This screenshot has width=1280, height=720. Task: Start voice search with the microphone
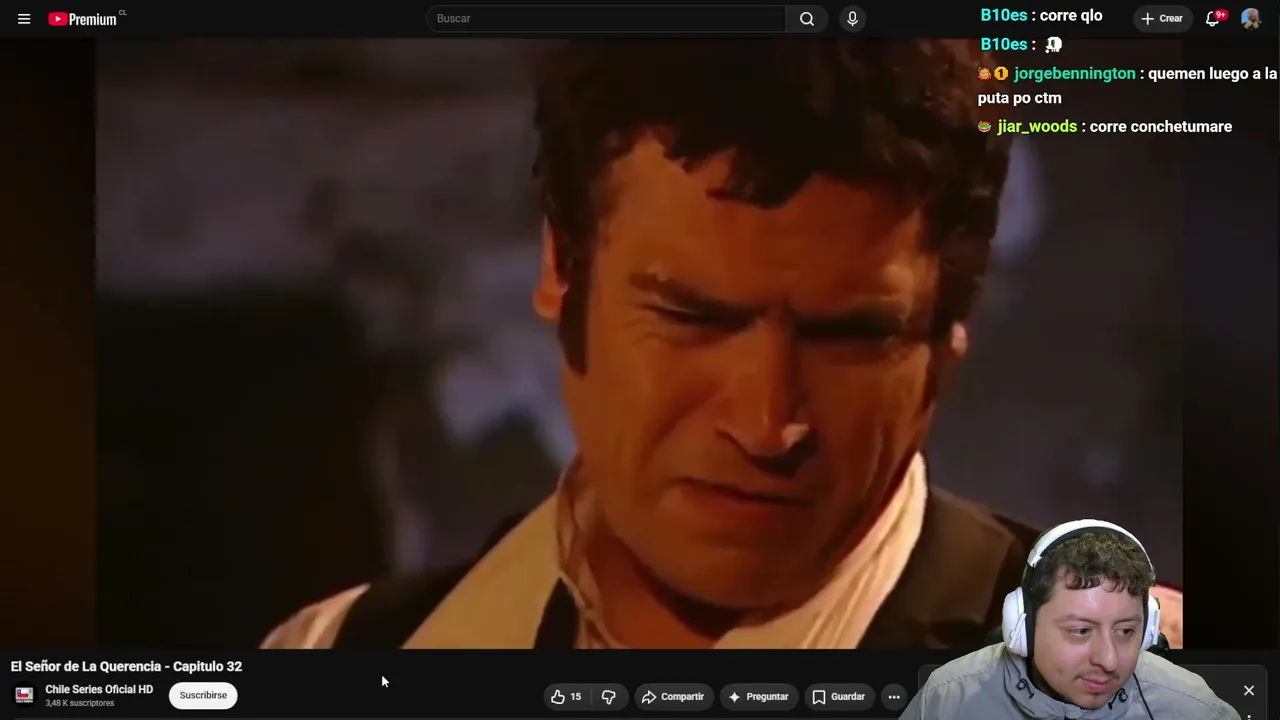(852, 19)
